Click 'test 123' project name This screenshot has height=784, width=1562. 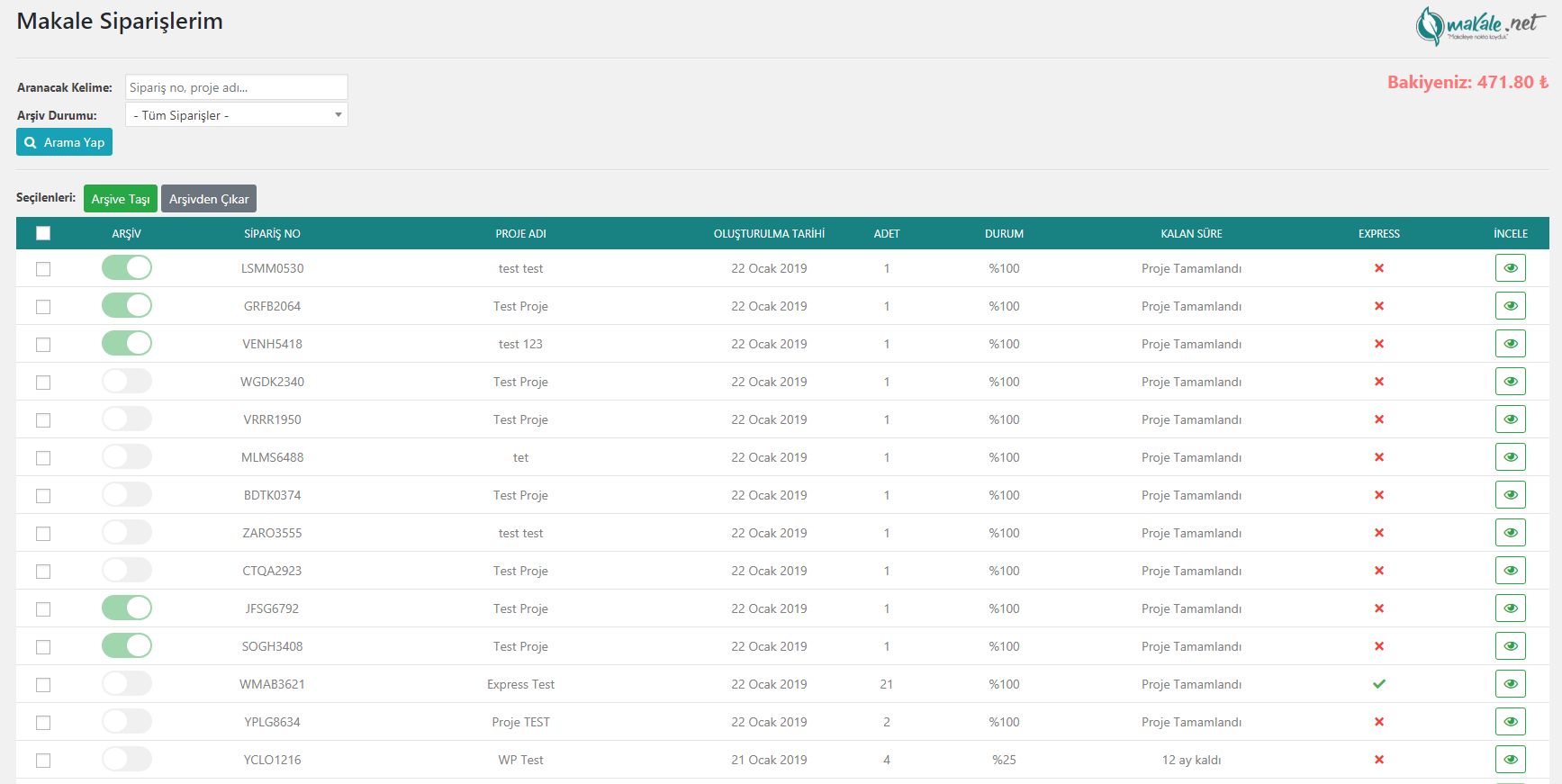tap(520, 344)
